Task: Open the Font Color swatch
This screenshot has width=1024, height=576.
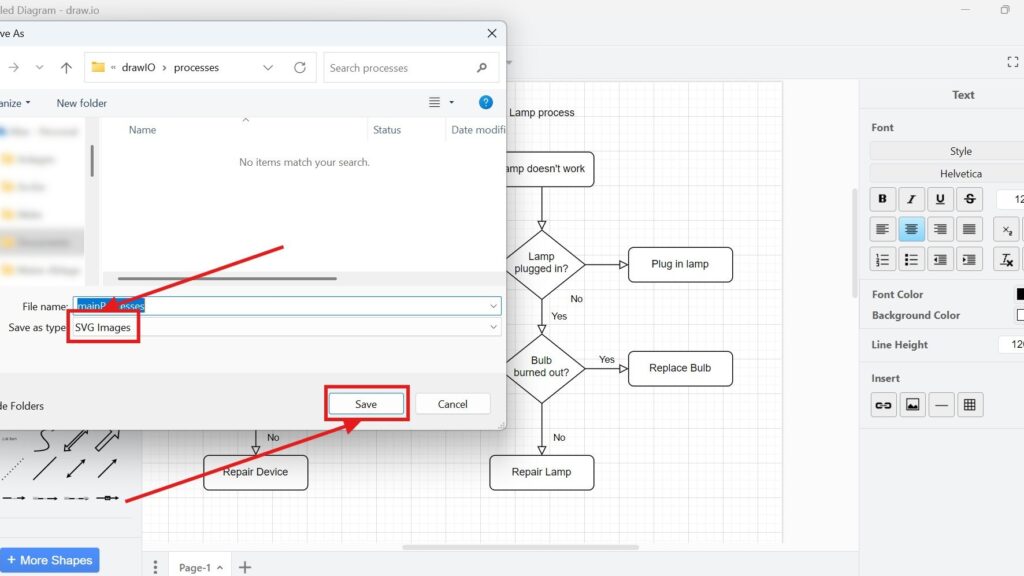Action: (1020, 293)
